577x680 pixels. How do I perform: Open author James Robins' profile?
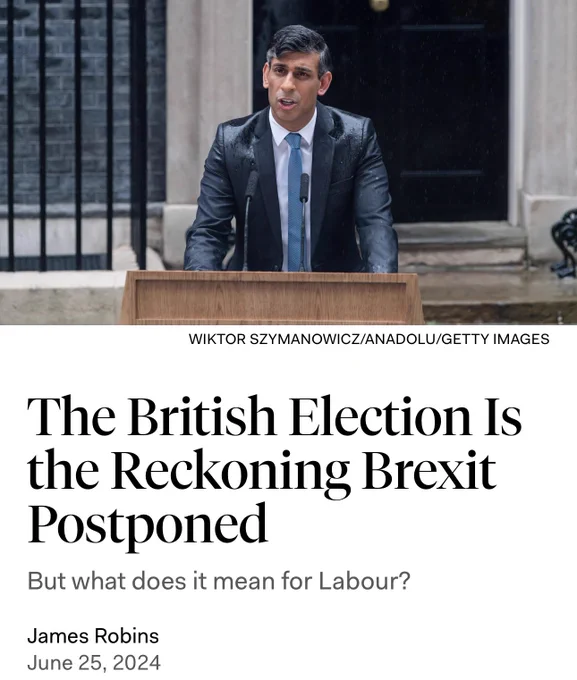93,636
